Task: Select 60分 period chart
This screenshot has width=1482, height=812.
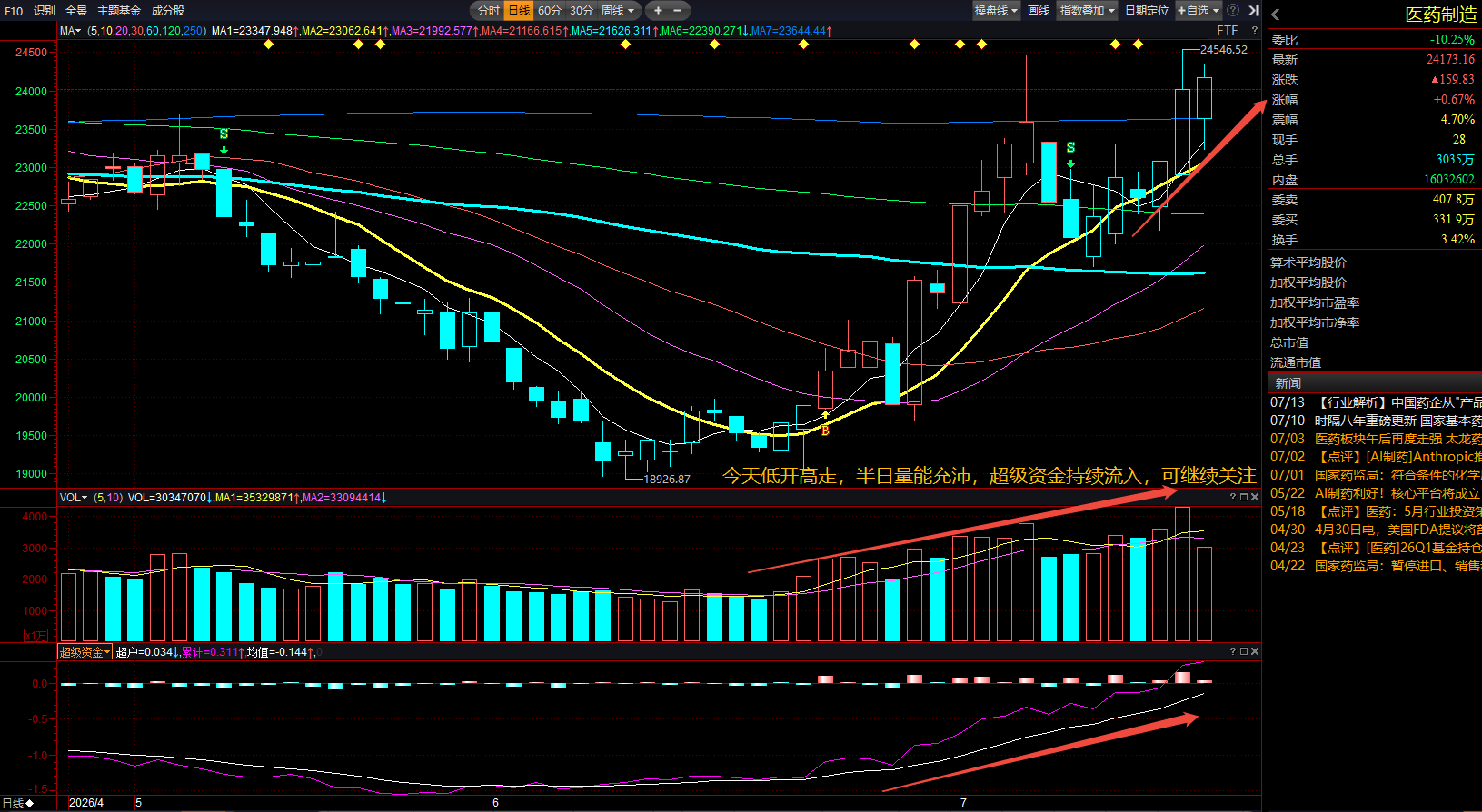Action: point(550,11)
